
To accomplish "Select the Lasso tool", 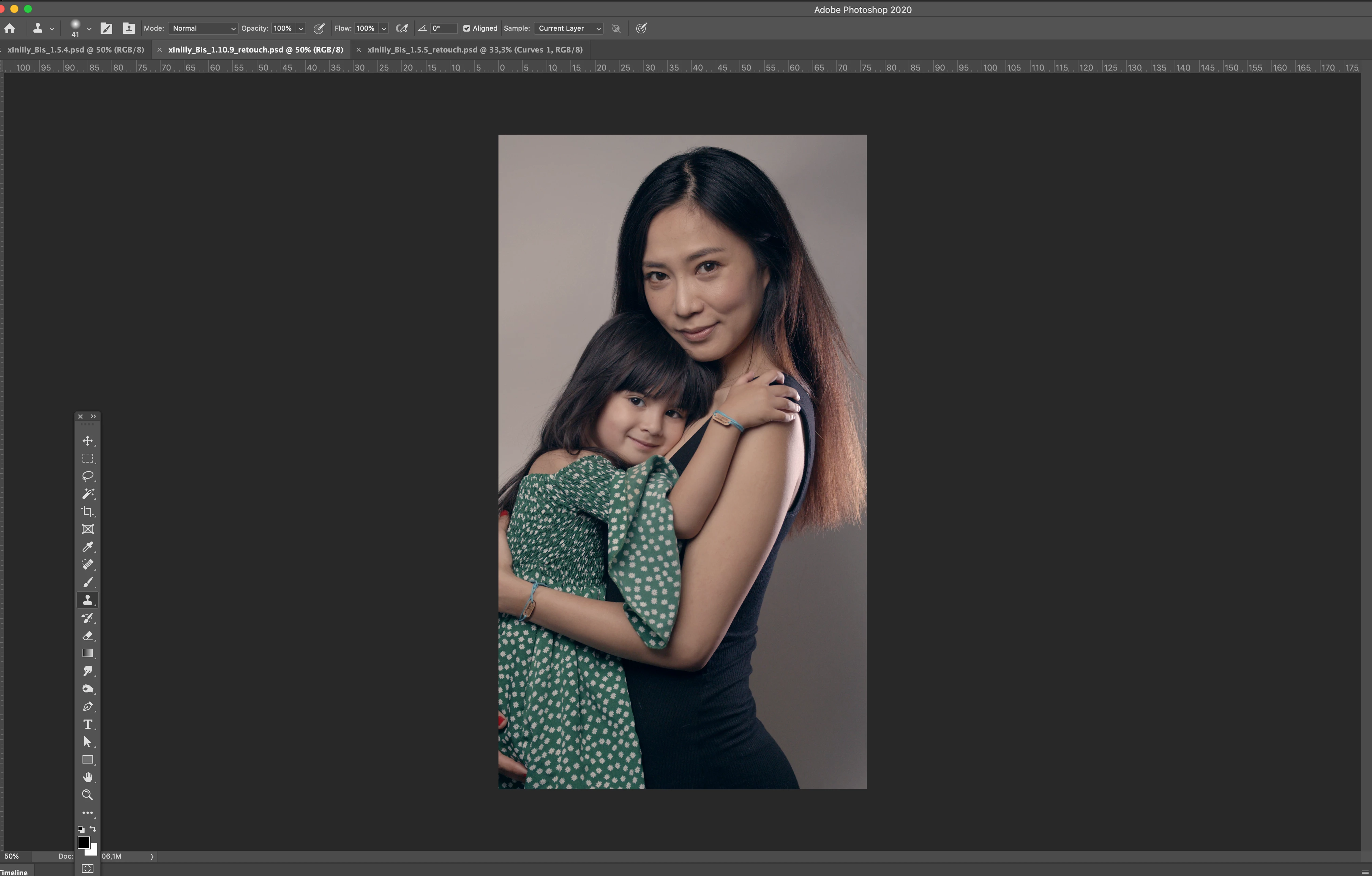I will (x=87, y=476).
